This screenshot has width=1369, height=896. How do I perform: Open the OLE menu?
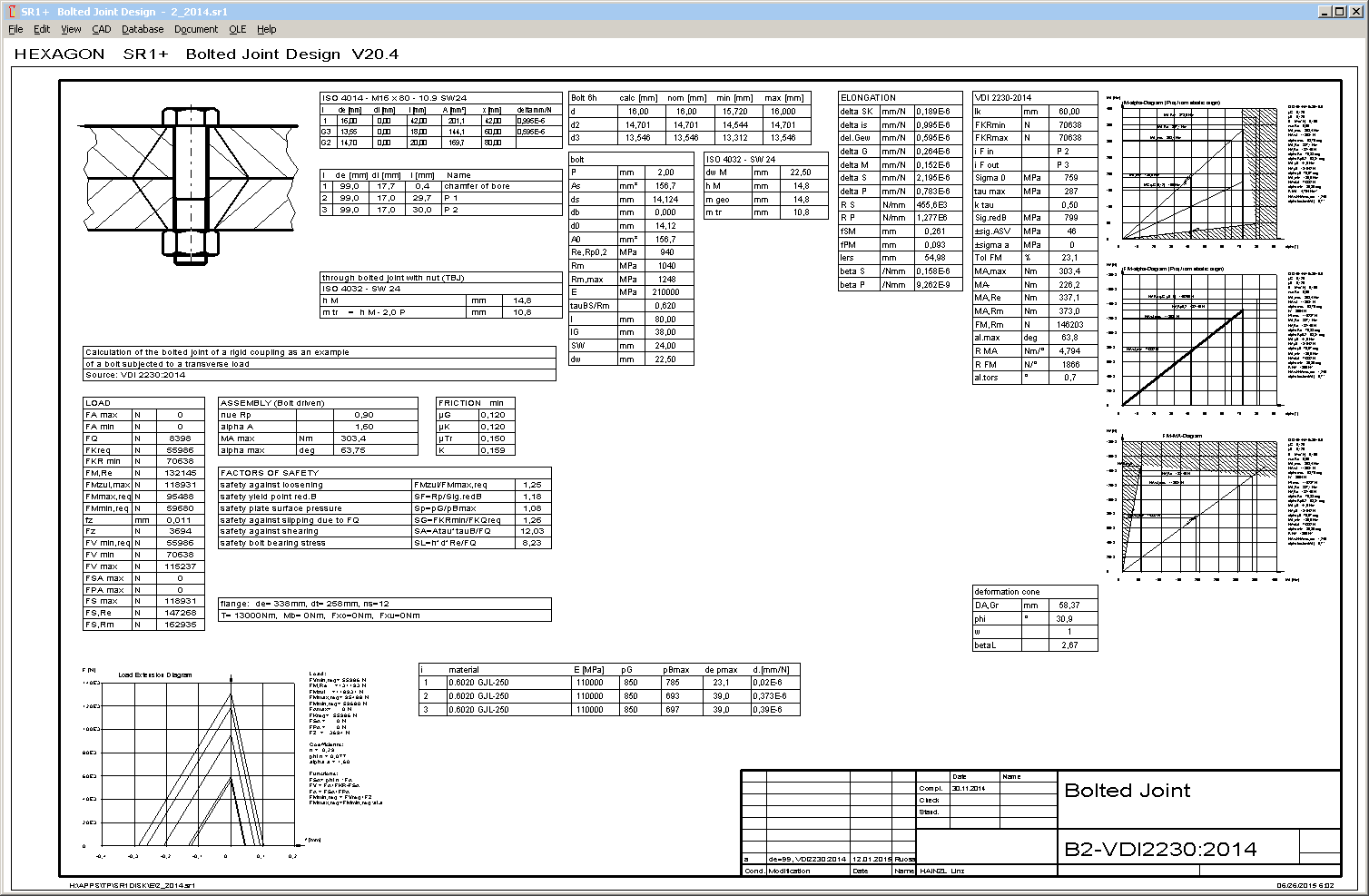(x=237, y=29)
